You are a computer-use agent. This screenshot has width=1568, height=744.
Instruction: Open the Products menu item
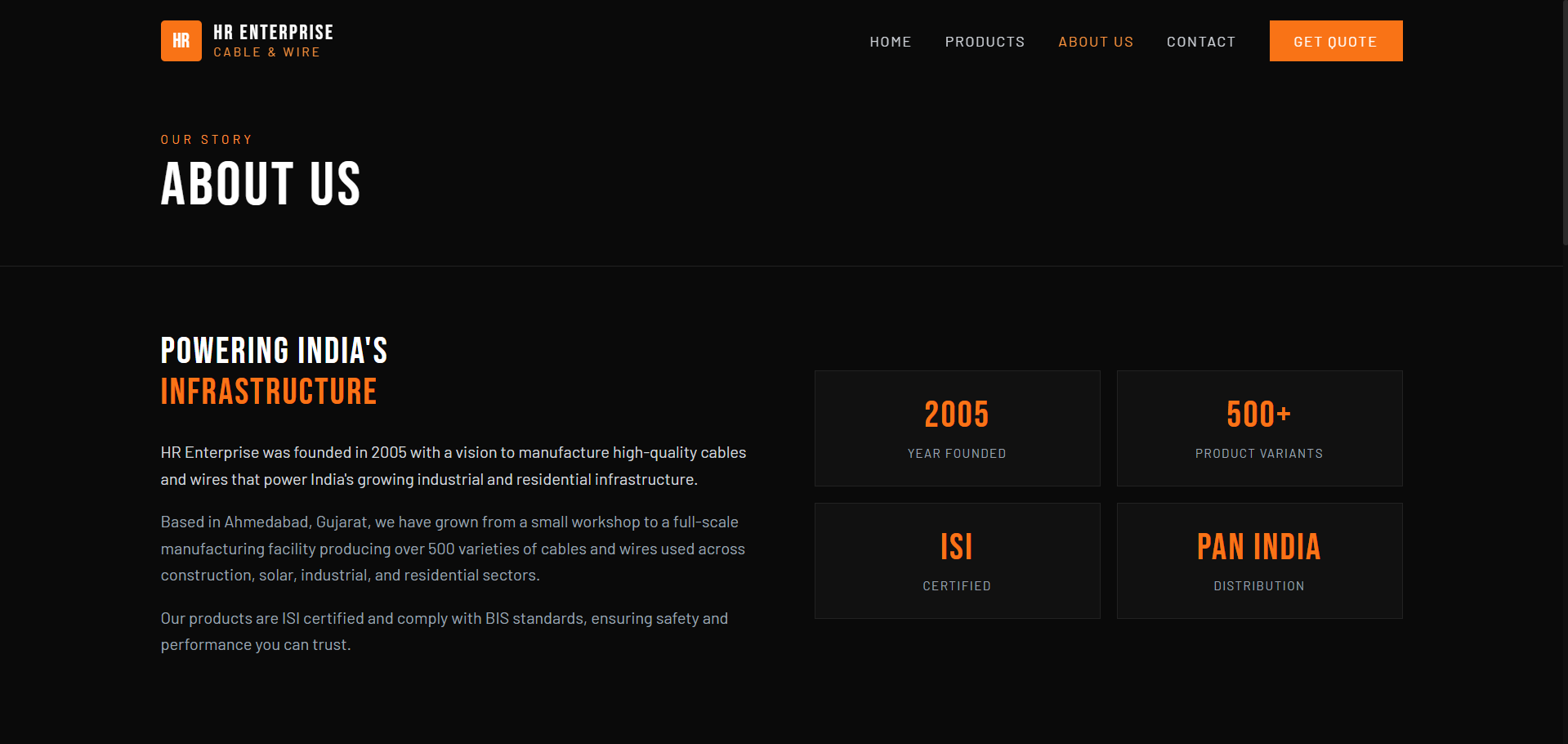tap(984, 42)
